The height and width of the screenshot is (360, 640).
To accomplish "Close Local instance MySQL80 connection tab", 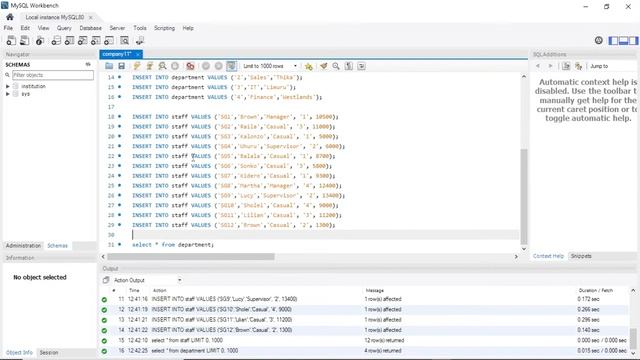I will click(90, 17).
